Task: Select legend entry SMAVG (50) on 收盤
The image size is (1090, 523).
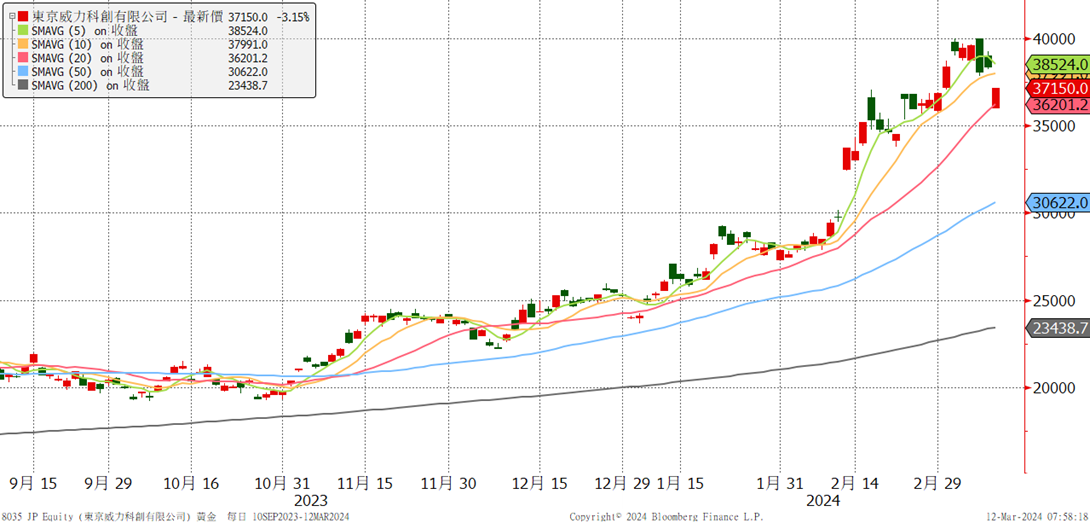Action: 88,72
